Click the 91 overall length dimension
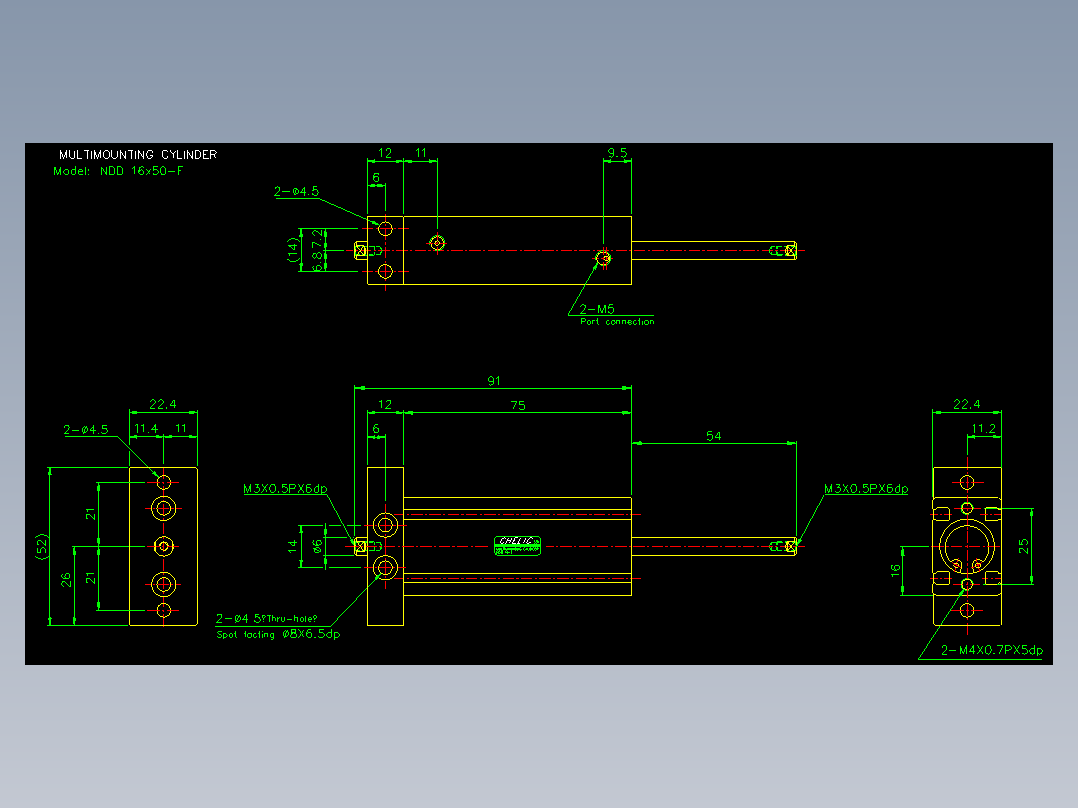 pos(494,381)
